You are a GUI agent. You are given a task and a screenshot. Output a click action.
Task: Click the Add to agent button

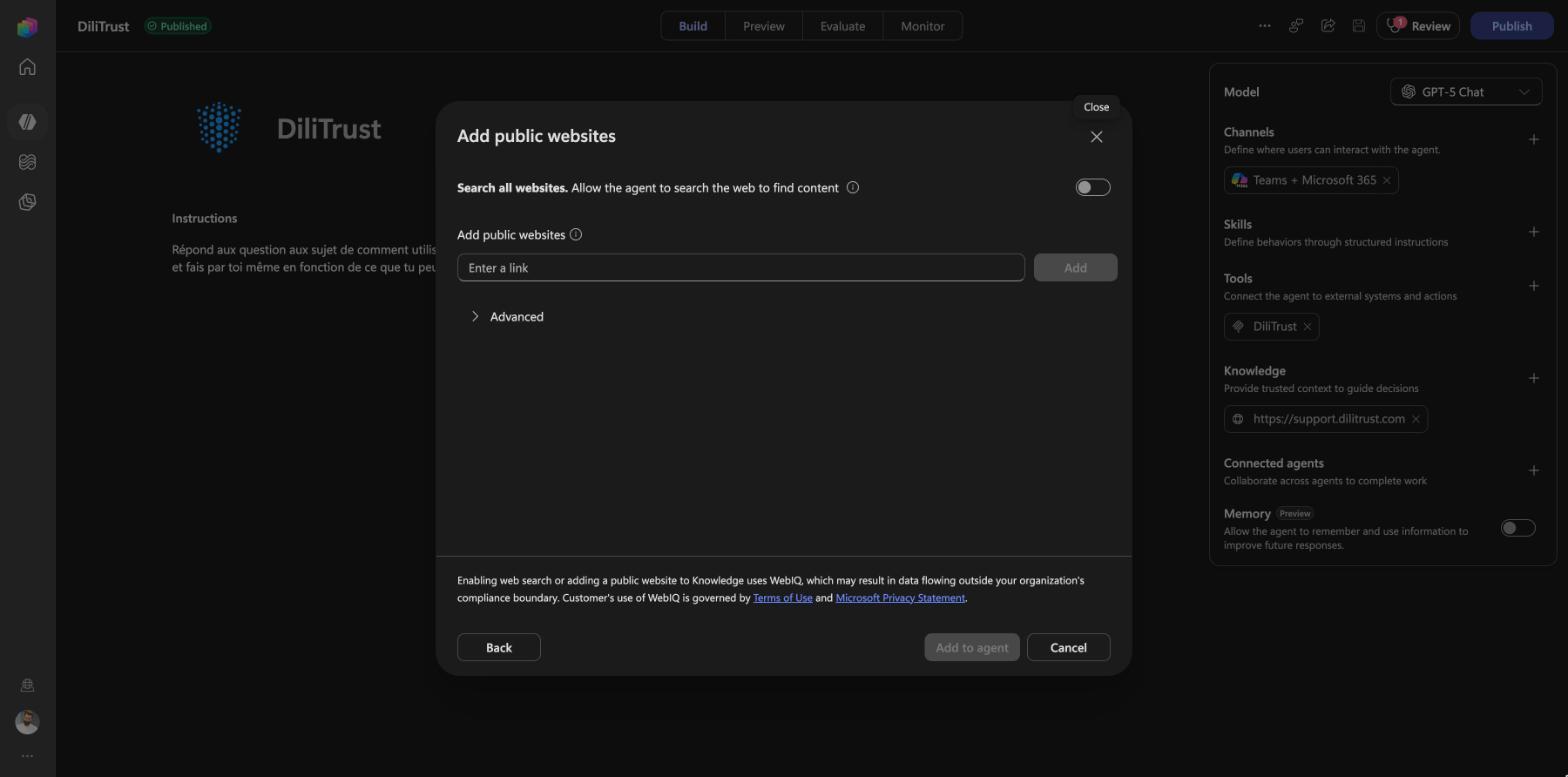972,647
